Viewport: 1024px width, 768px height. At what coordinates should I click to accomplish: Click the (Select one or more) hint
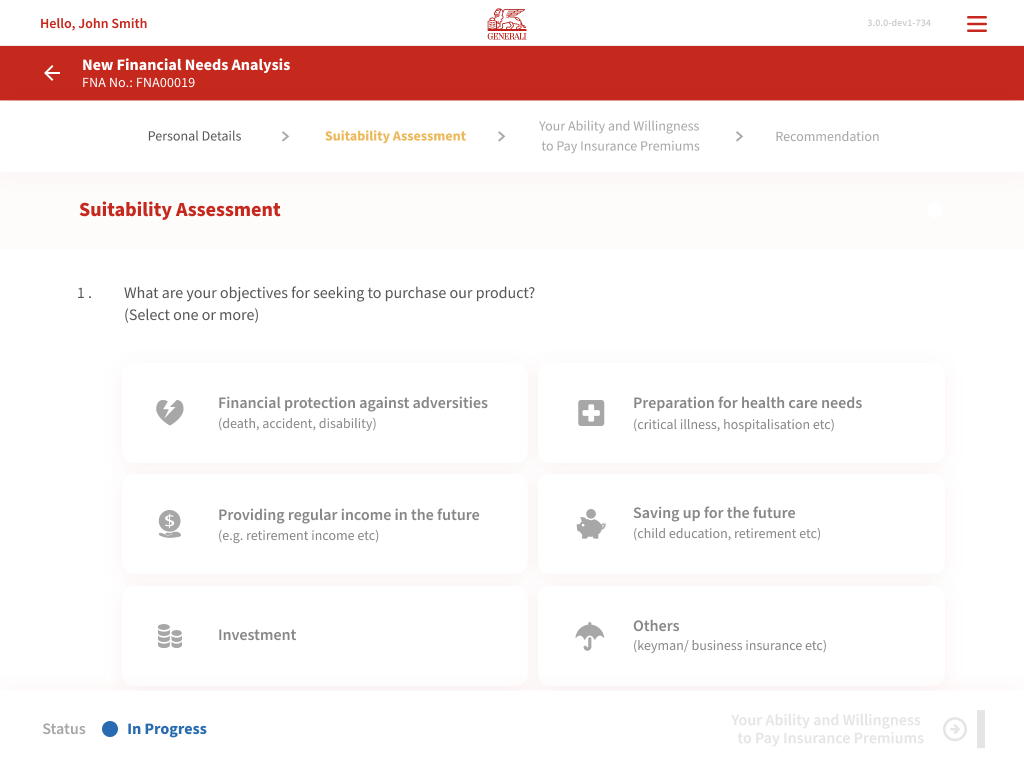191,315
